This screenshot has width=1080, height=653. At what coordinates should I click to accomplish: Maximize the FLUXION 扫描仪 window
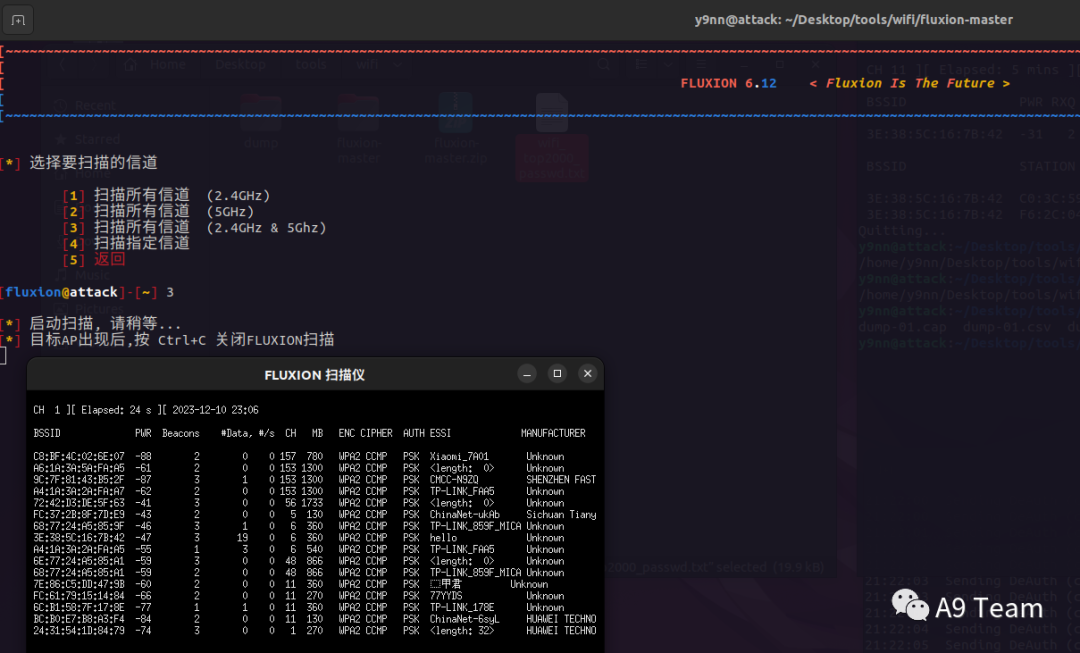(x=557, y=373)
